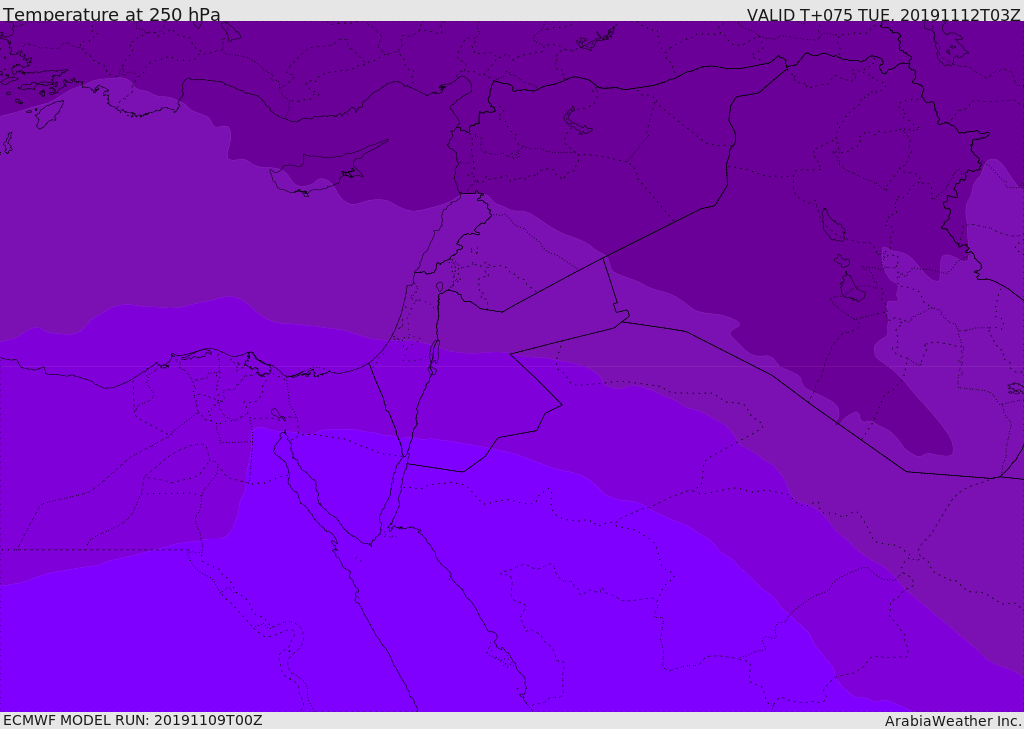1024x729 pixels.
Task: Click the 'ECMWF MODEL RUN: 20191109T00Z' text
Action: 133,720
